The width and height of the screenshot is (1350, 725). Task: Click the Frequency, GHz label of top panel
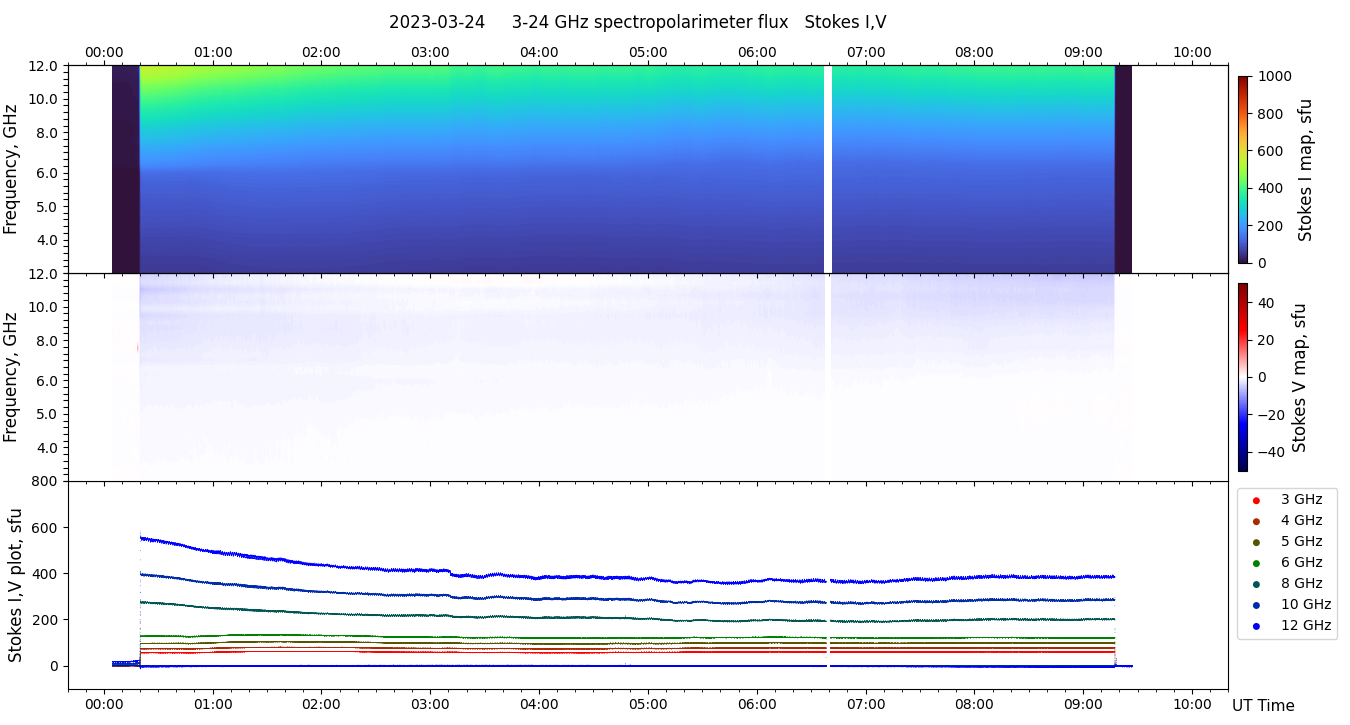11,169
